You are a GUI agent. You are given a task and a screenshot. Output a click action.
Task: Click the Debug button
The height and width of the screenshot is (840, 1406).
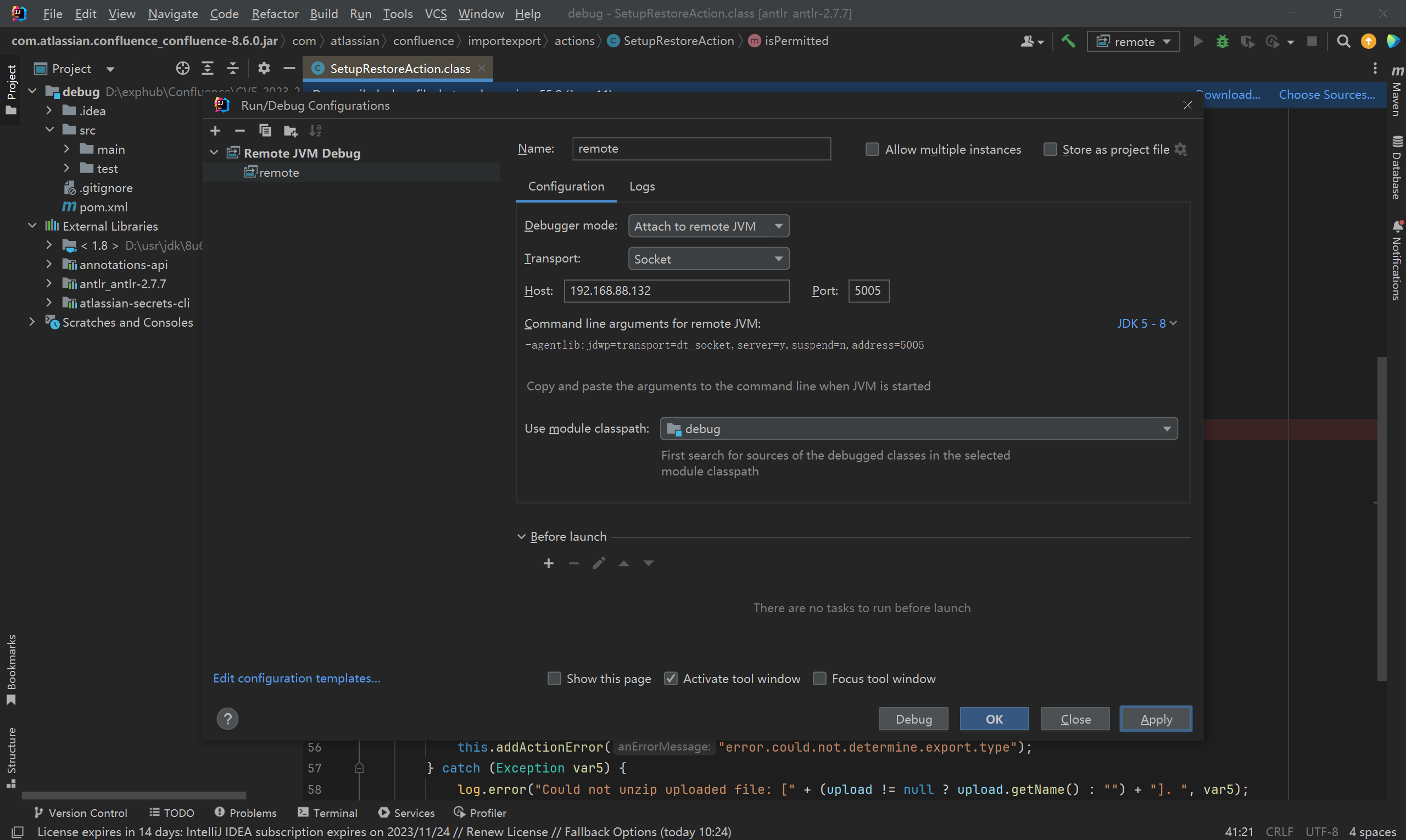tap(913, 719)
